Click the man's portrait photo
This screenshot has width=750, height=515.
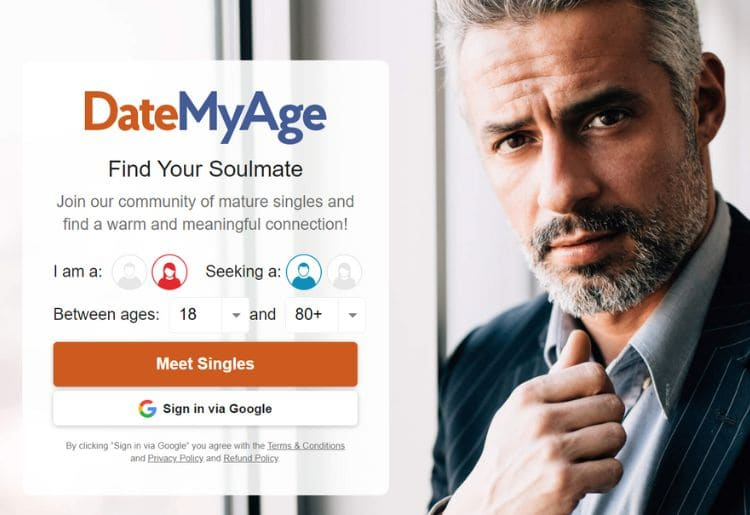coord(591,257)
